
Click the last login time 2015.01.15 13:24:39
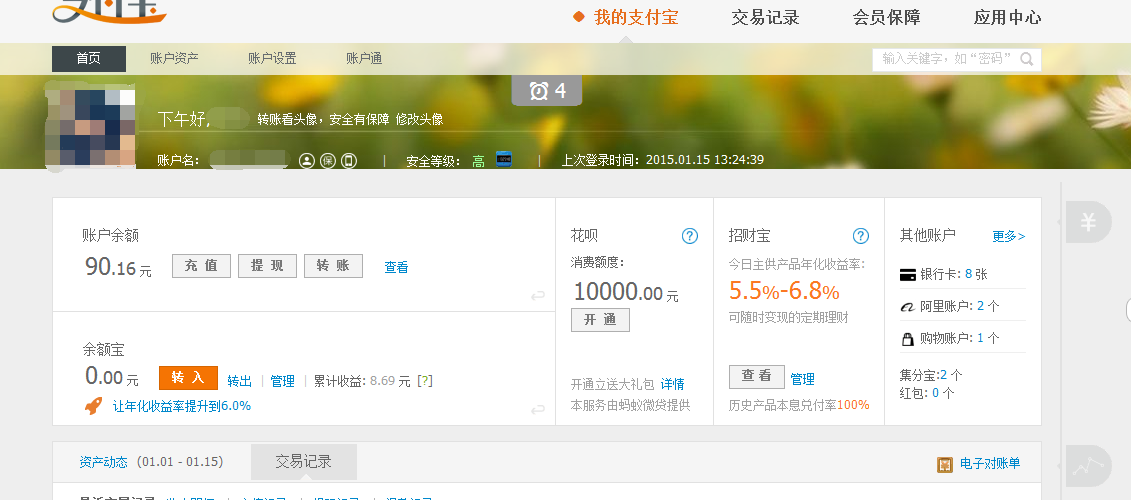(x=705, y=160)
